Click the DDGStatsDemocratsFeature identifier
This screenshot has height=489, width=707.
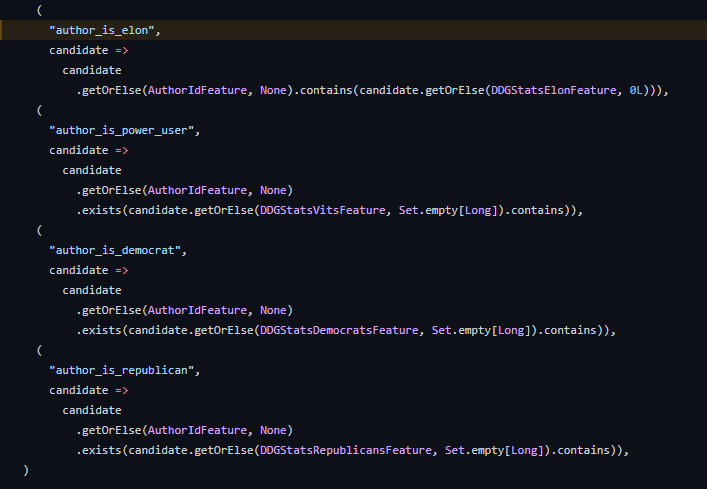(x=339, y=330)
